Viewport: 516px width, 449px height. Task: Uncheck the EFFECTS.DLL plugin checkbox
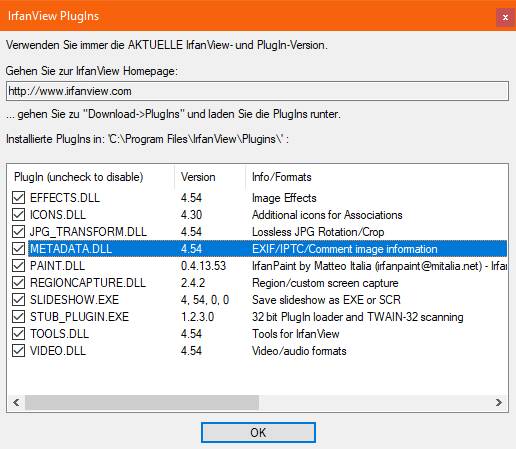pyautogui.click(x=18, y=198)
